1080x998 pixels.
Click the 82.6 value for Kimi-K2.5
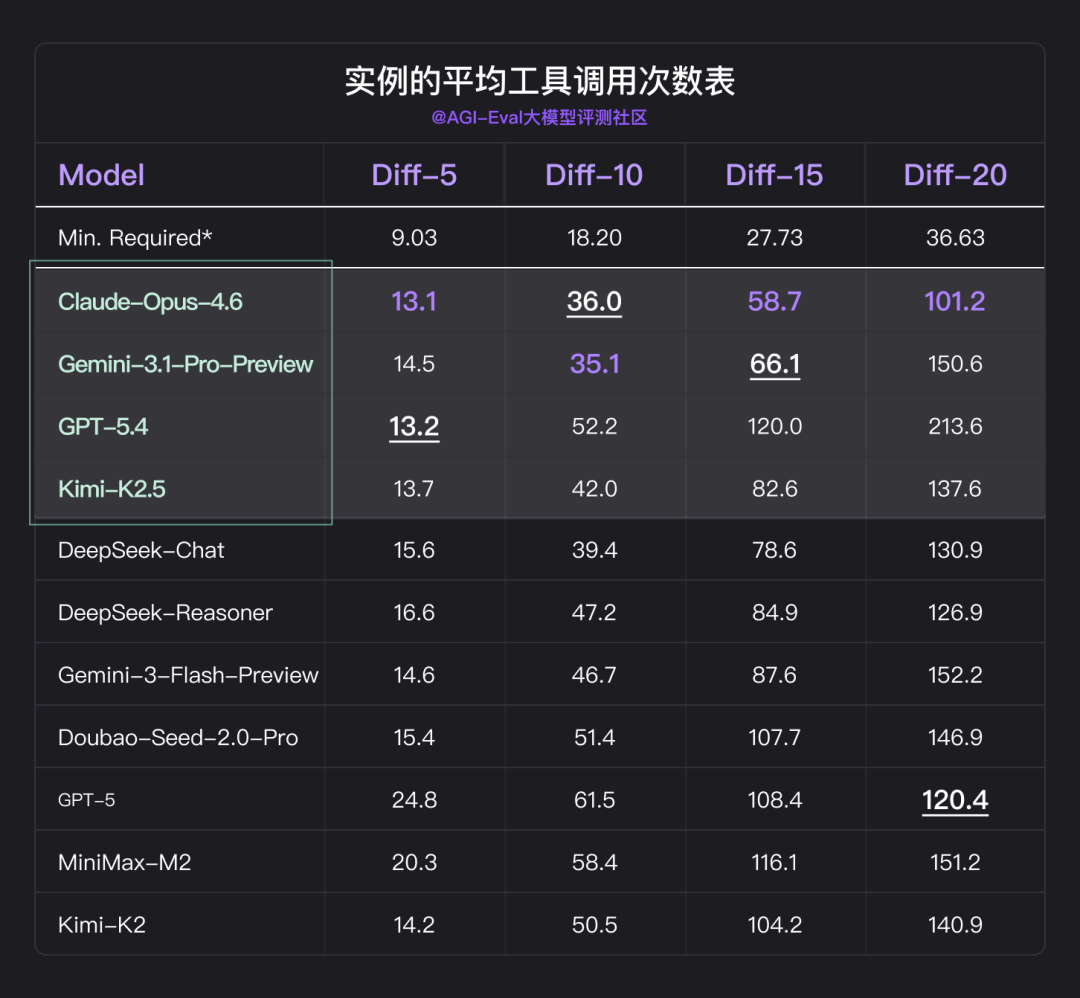[775, 489]
